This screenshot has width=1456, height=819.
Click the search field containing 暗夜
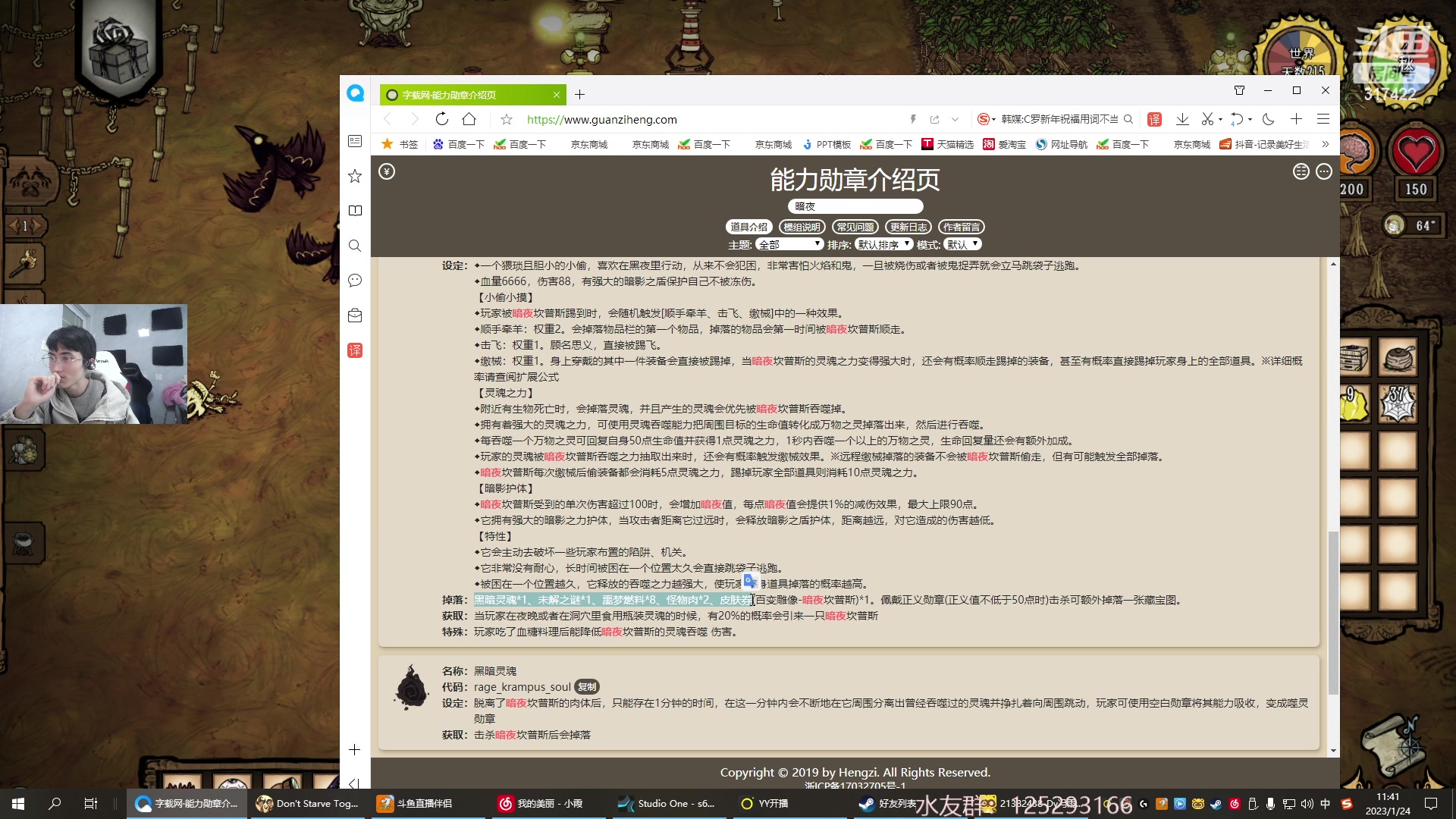pyautogui.click(x=855, y=206)
